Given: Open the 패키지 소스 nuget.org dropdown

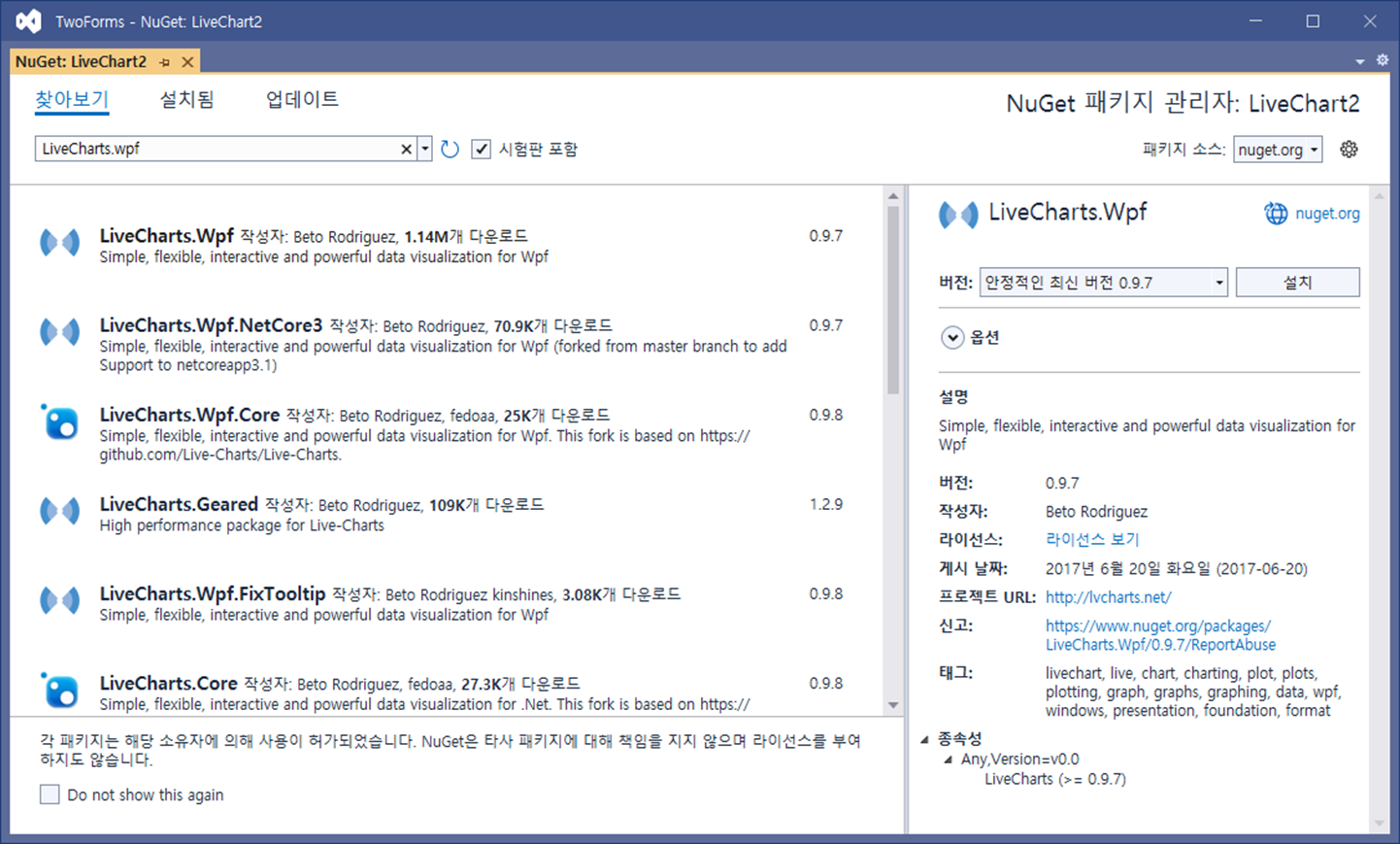Looking at the screenshot, I should click(x=1278, y=150).
